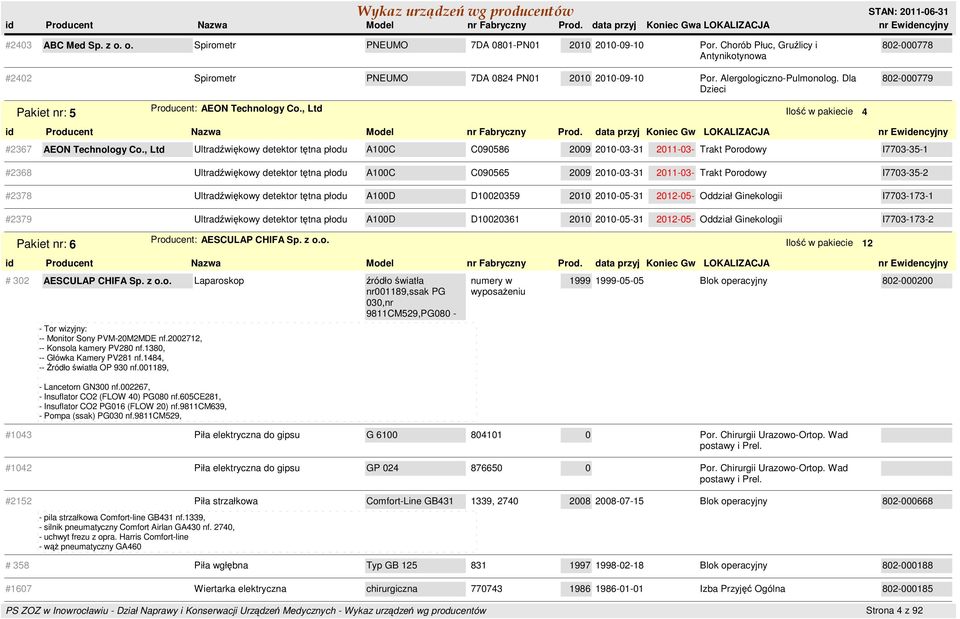
Task: Click inventory number '802-000668'
Action: [916, 501]
